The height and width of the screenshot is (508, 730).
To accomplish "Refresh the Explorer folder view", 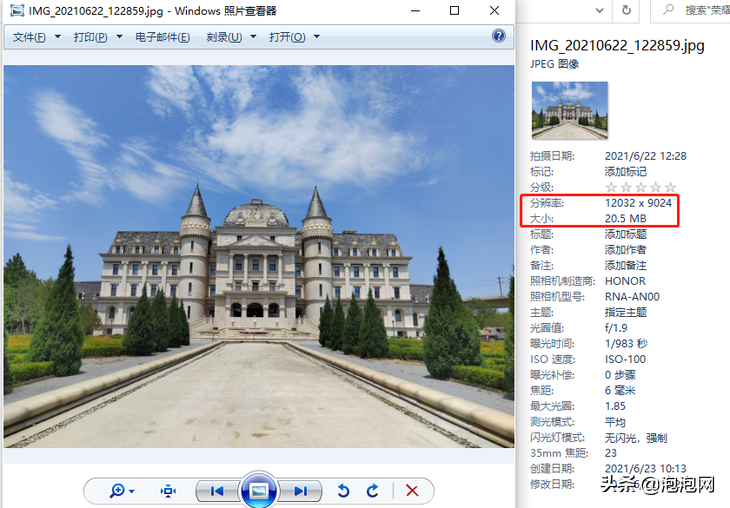I will 627,10.
